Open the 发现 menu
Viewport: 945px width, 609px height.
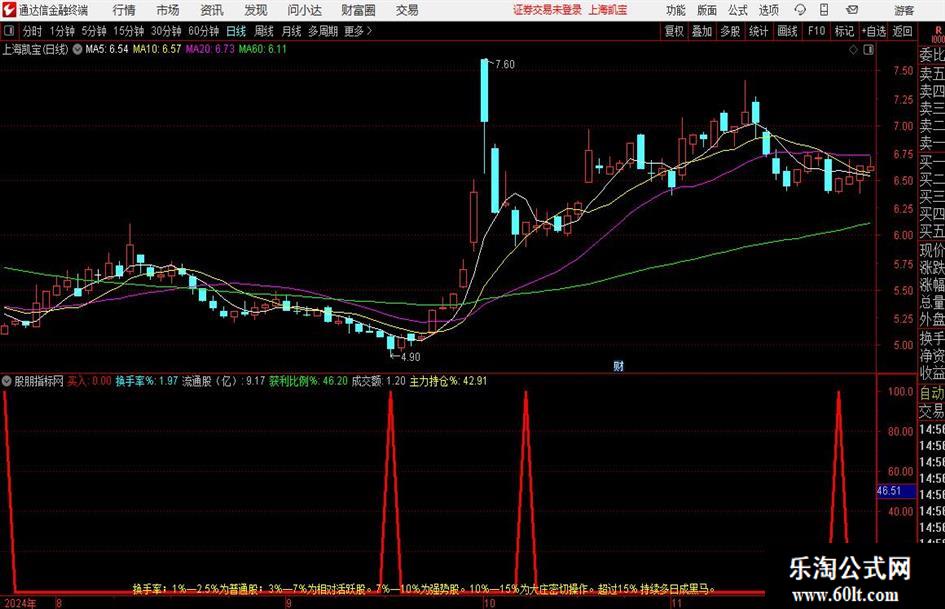(x=256, y=10)
